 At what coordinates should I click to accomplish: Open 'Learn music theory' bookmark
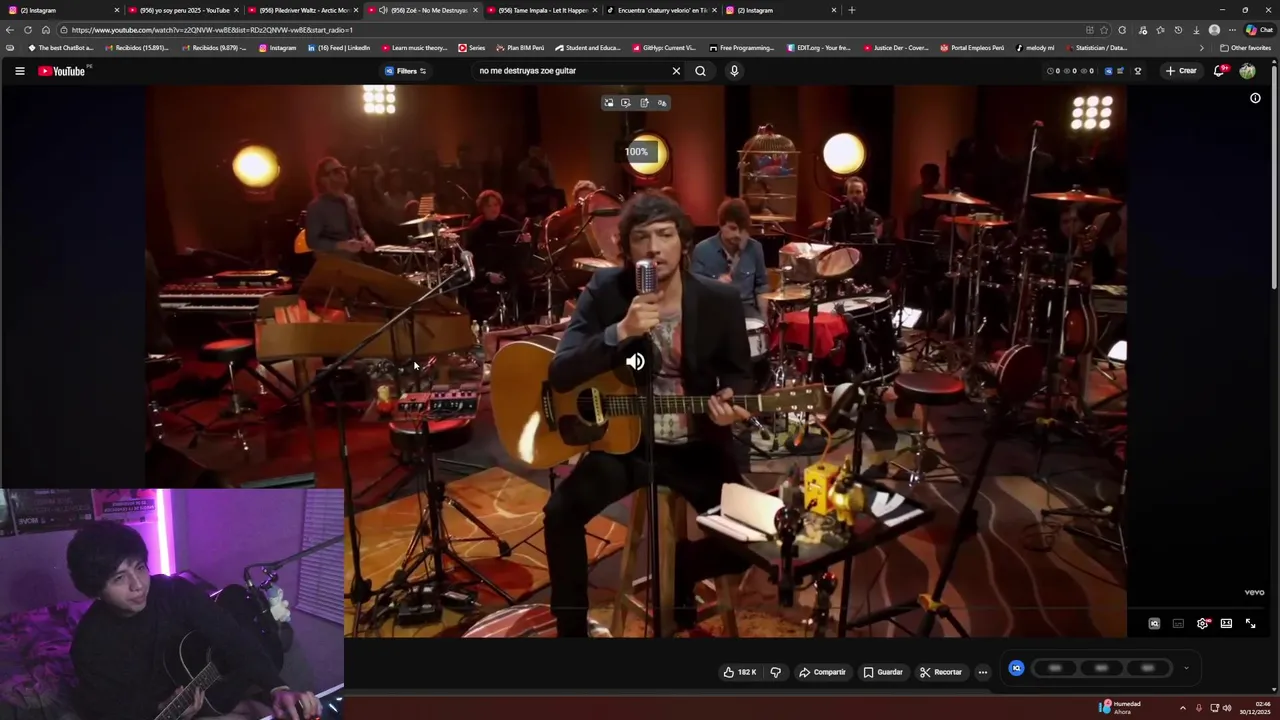414,48
